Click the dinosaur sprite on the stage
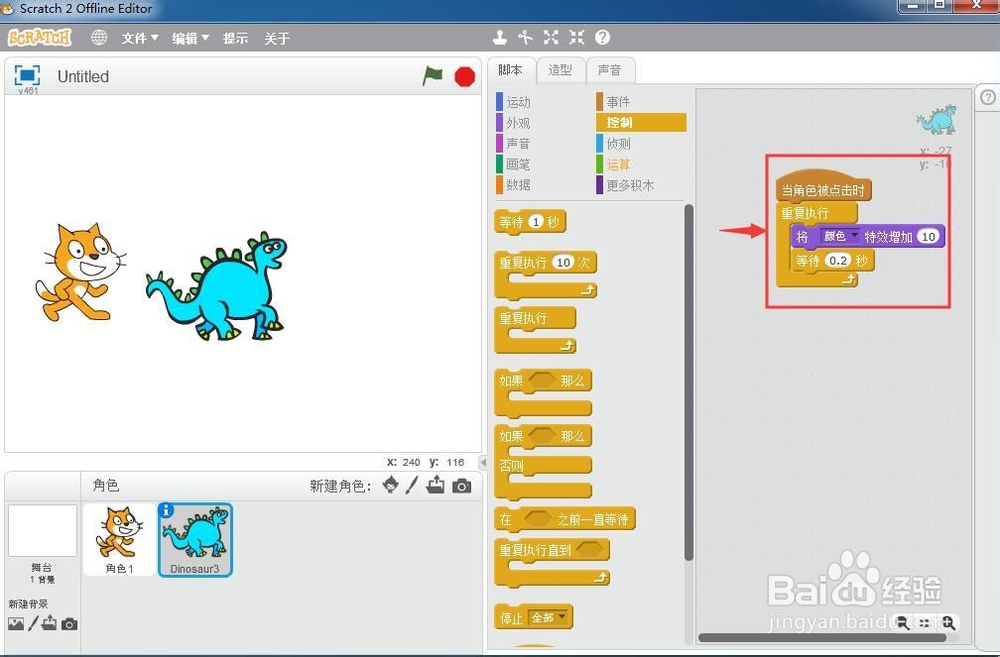Screen dimensions: 1000x657 pos(217,286)
